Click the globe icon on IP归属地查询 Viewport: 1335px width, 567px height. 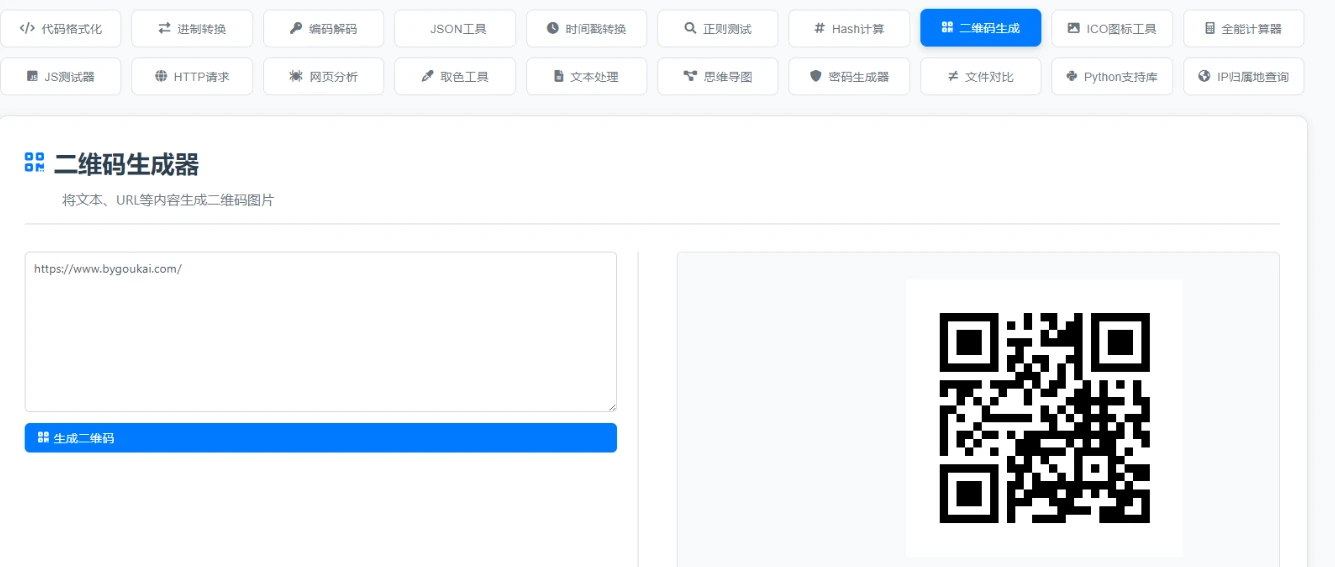pyautogui.click(x=1204, y=76)
